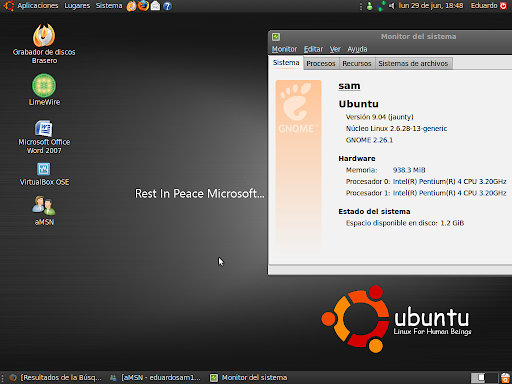The height and width of the screenshot is (384, 512).
Task: Open the Editar menu
Action: [x=313, y=49]
